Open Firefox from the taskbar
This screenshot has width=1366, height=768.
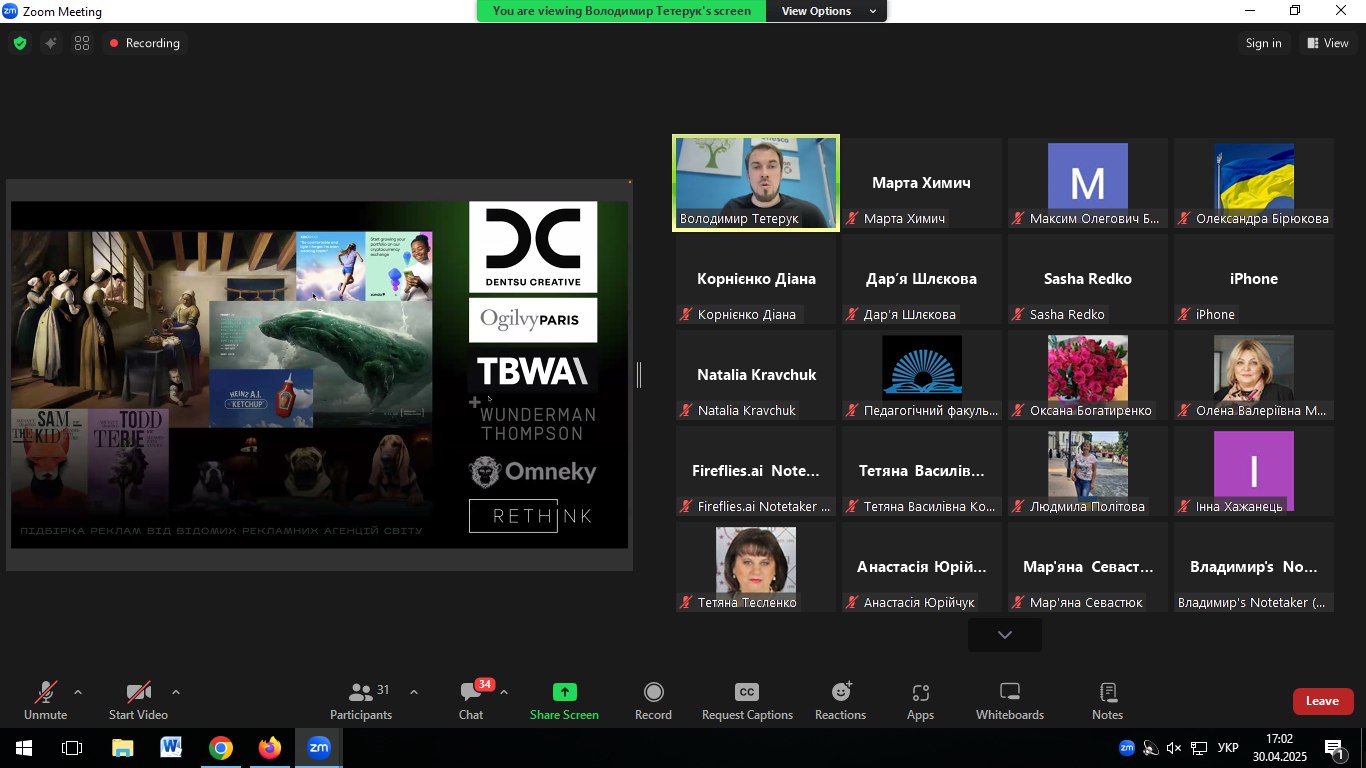pyautogui.click(x=269, y=748)
